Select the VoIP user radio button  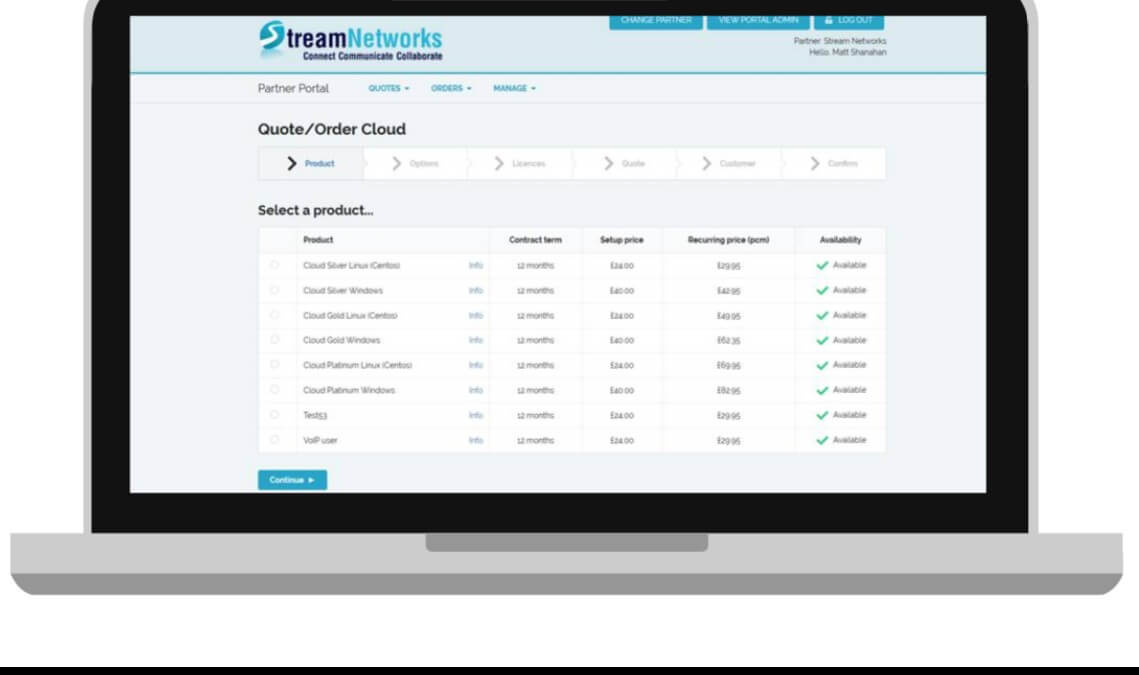[x=275, y=440]
